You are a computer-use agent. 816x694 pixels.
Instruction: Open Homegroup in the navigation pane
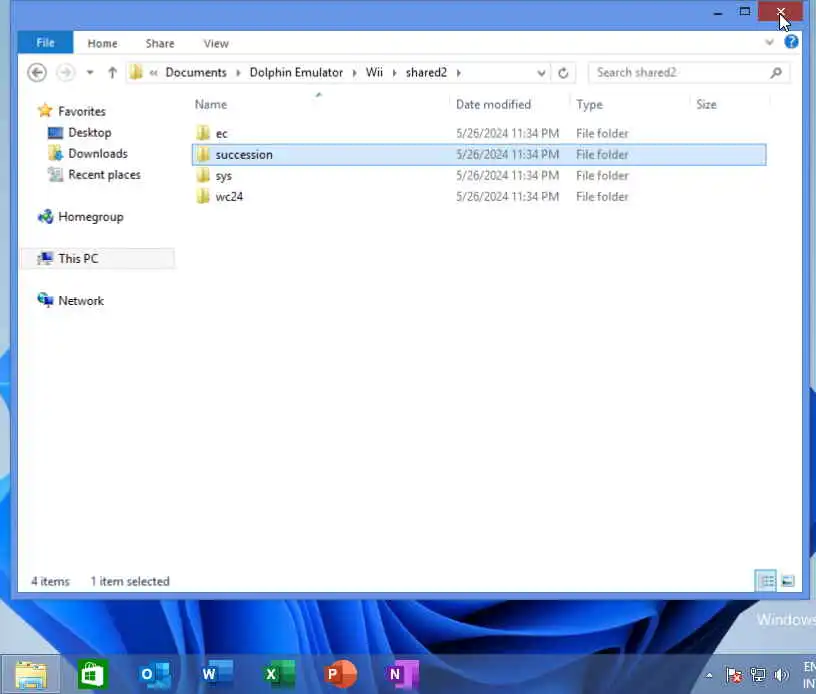91,217
